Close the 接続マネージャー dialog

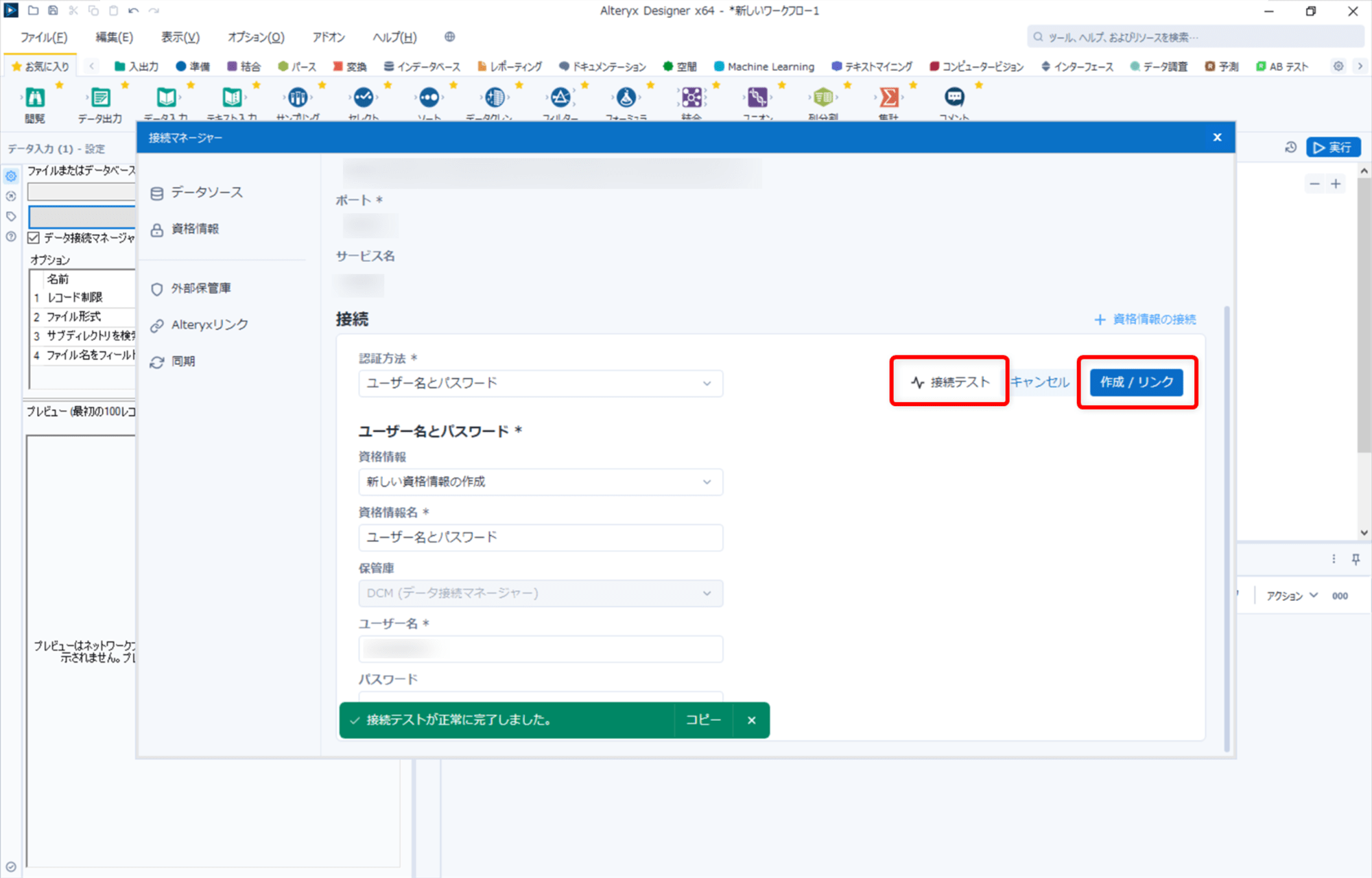coord(1217,137)
